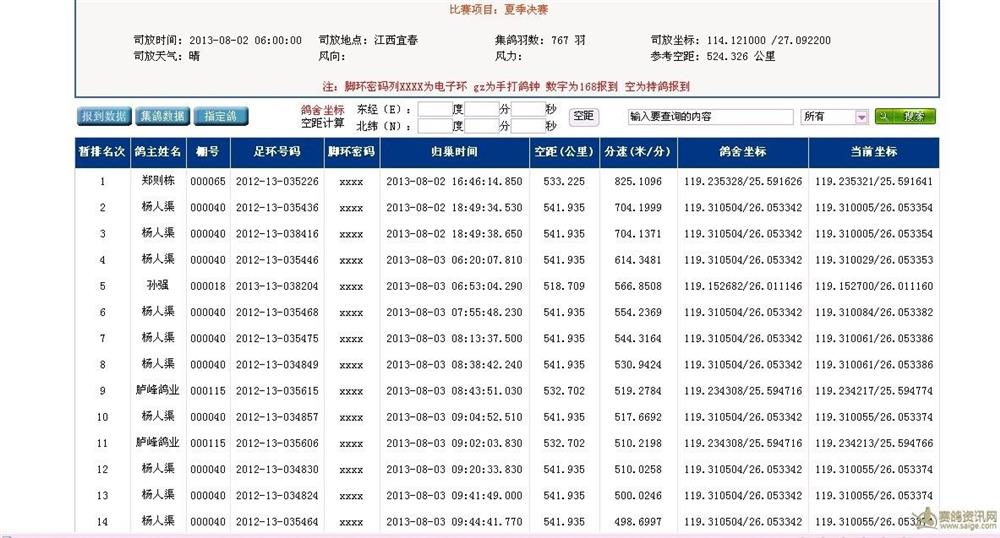Viewport: 1000px width, 538px height.
Task: Focus the 东经 degrees (度) field
Action: [435, 109]
